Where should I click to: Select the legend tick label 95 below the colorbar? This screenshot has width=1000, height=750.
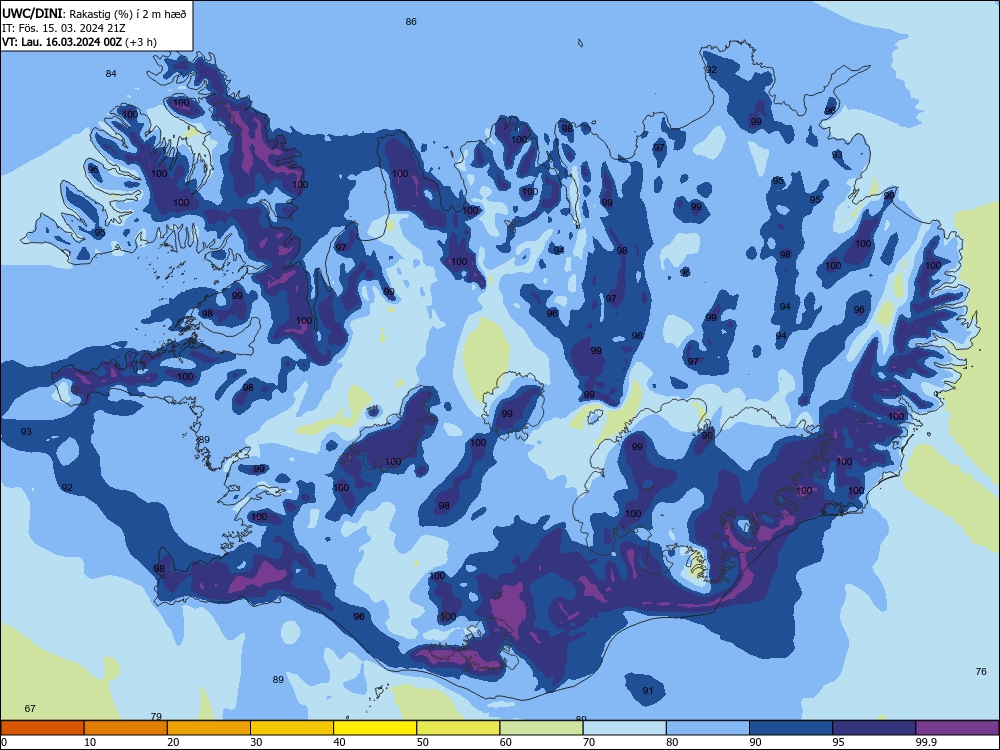[x=839, y=742]
